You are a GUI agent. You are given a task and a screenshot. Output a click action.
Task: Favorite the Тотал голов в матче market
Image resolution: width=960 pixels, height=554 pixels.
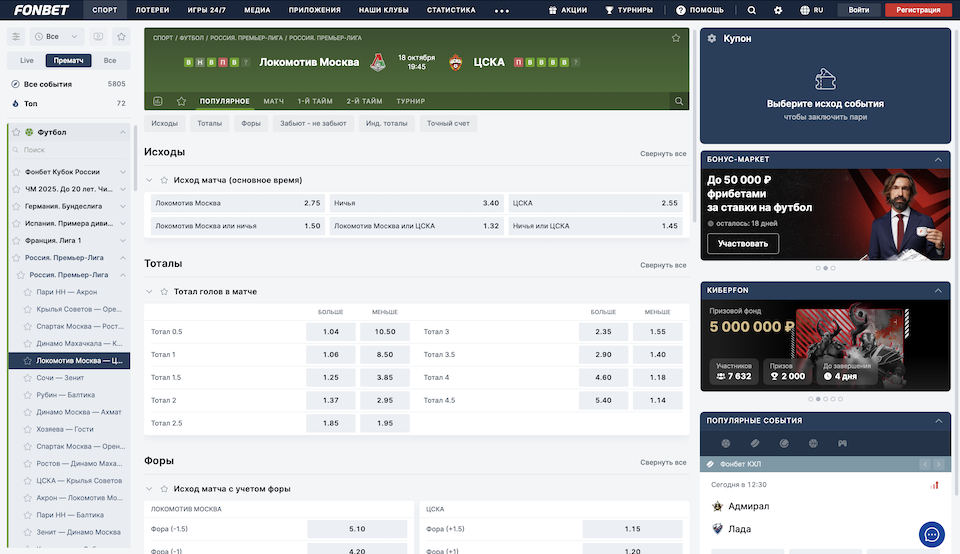pos(164,291)
